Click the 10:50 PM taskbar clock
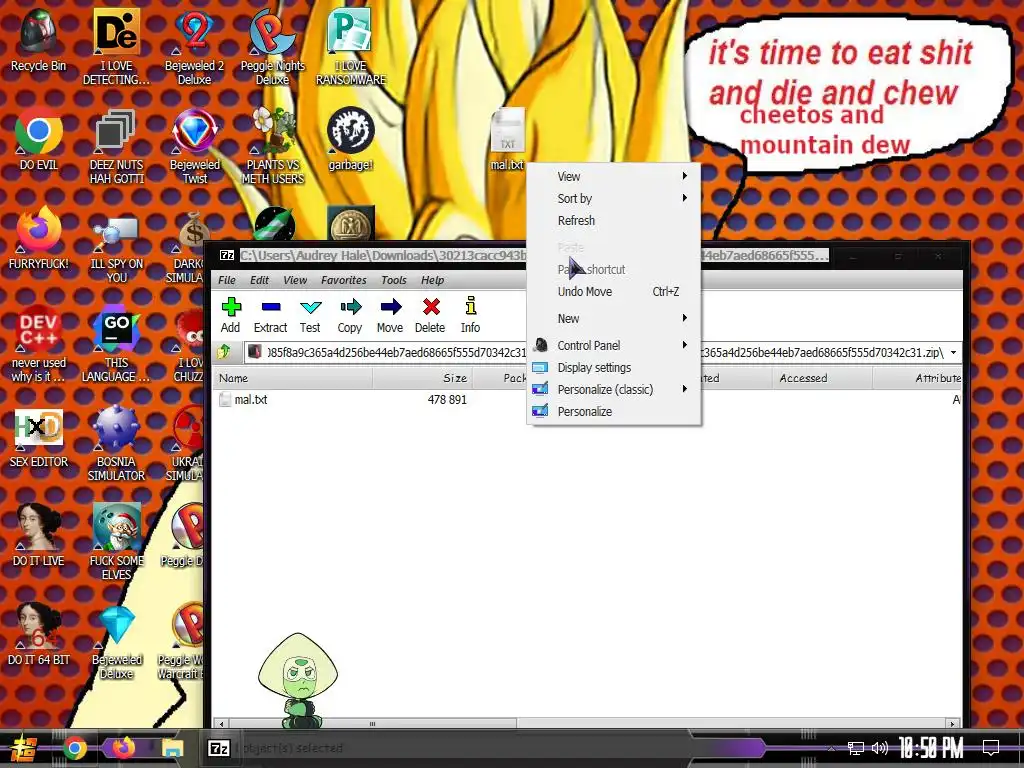 point(931,748)
